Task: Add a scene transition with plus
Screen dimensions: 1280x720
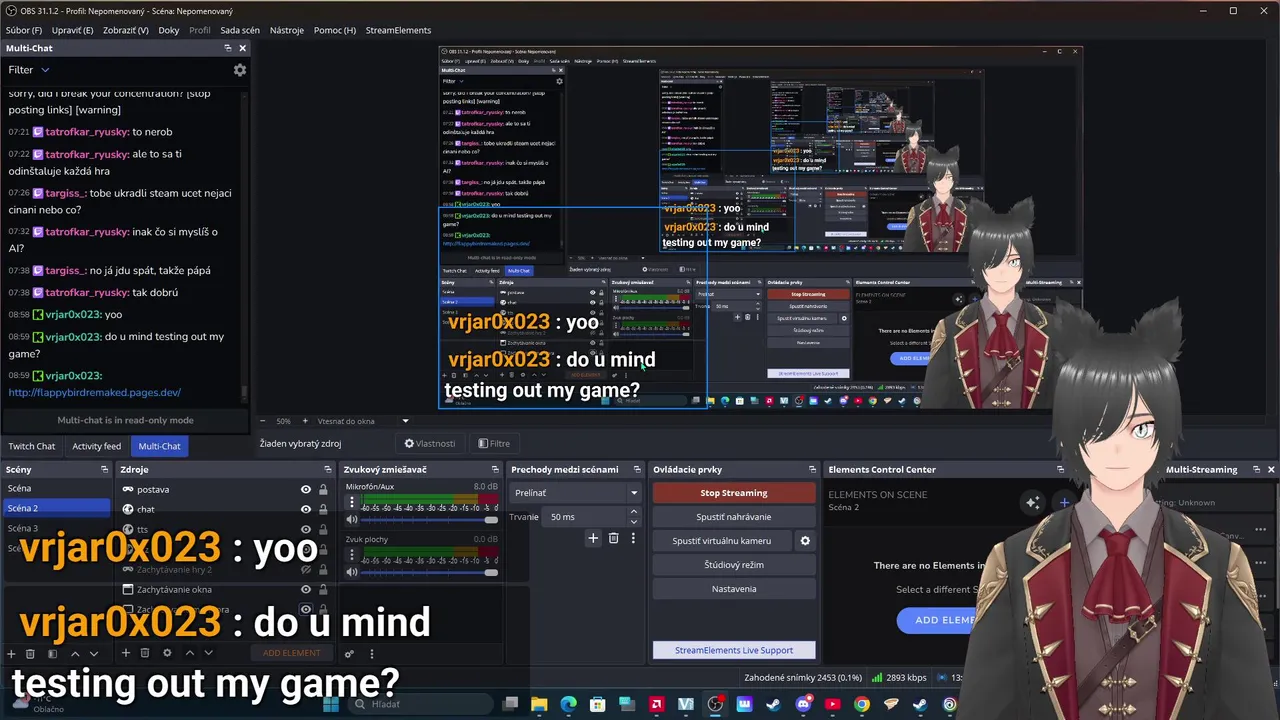Action: (x=593, y=538)
